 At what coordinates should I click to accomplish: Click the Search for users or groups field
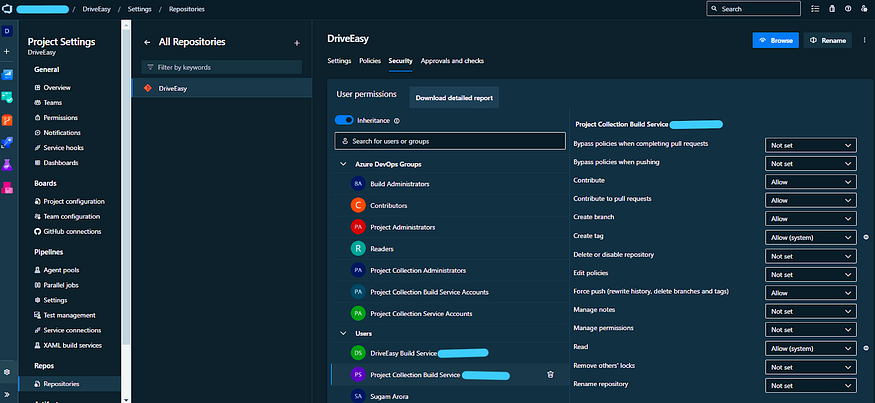tap(450, 141)
